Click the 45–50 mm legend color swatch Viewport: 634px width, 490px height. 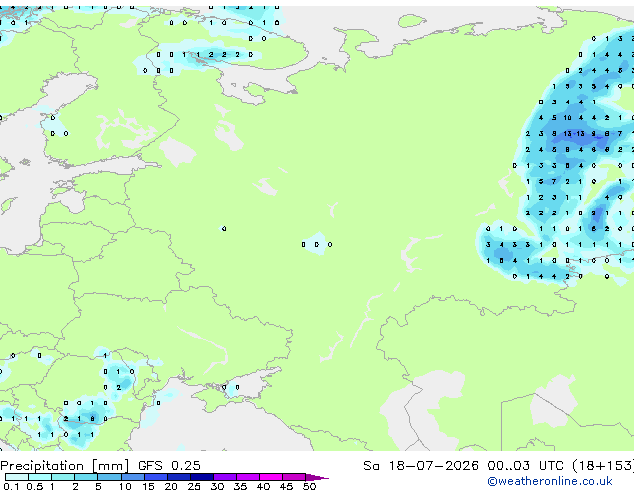(x=294, y=477)
